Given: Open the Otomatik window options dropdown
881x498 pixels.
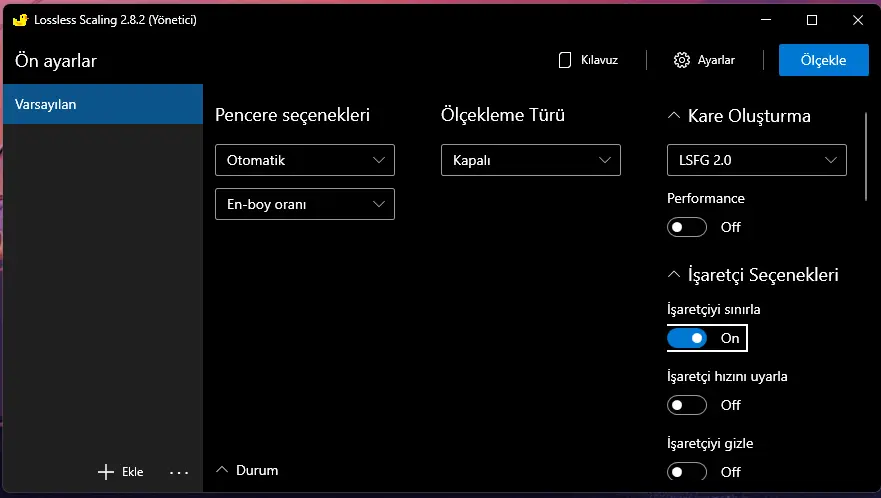Looking at the screenshot, I should [x=305, y=160].
